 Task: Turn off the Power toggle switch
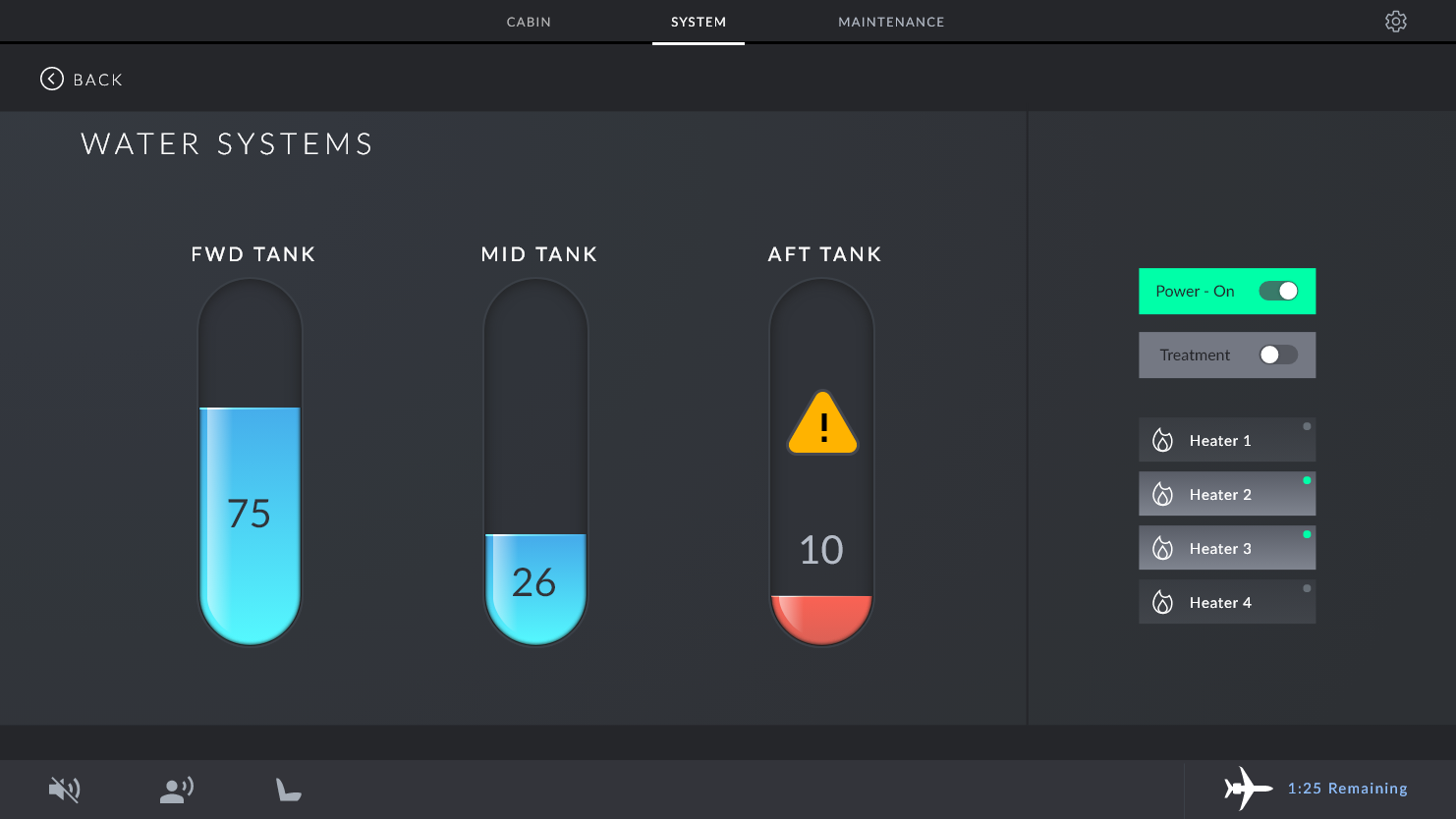[x=1278, y=291]
